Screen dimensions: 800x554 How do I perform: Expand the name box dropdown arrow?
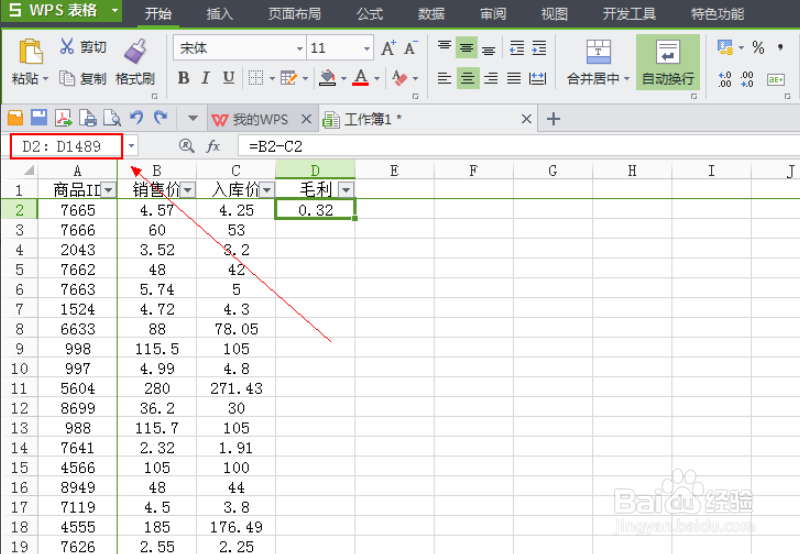point(131,146)
